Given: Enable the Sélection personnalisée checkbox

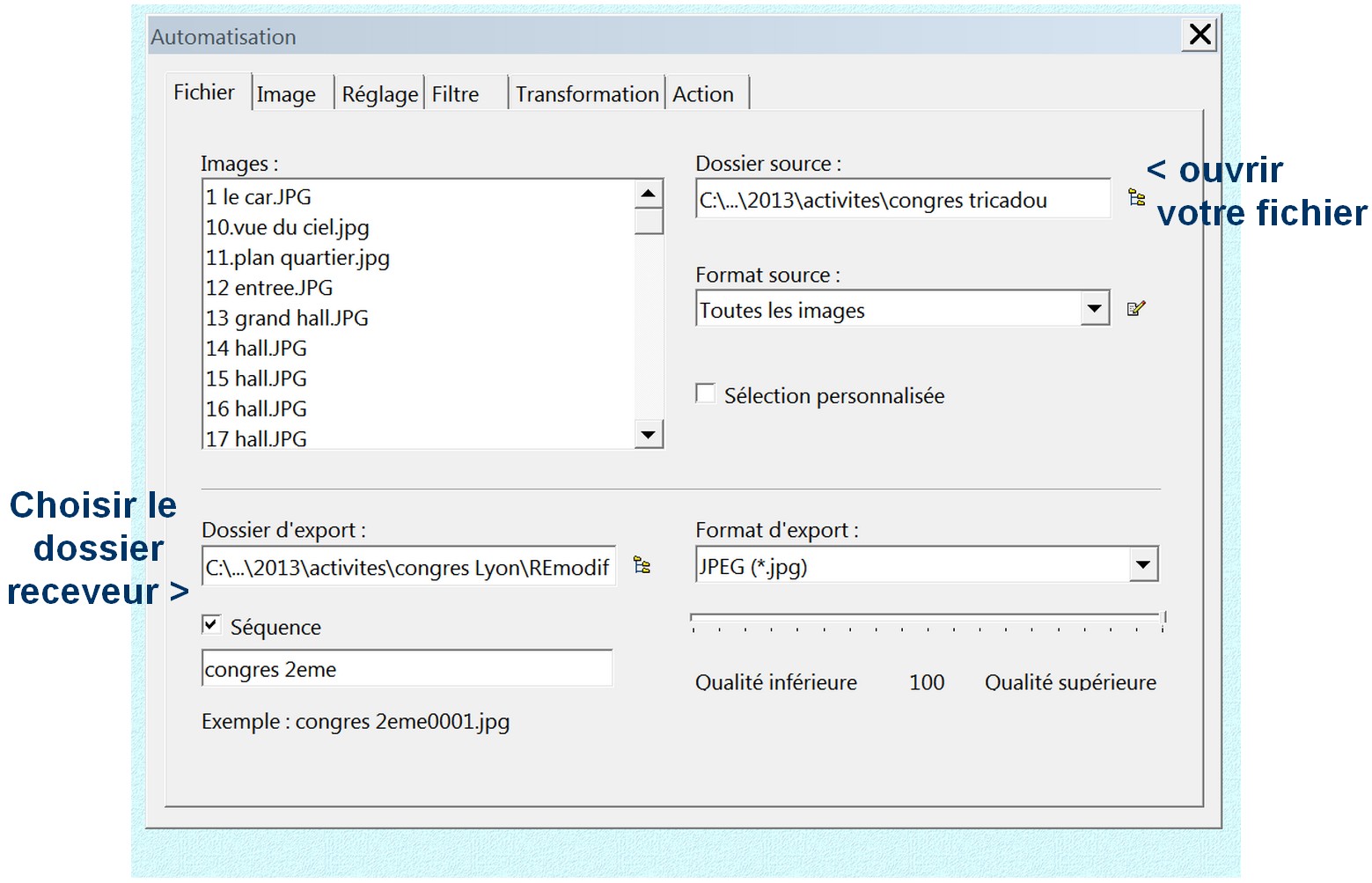Looking at the screenshot, I should click(x=706, y=394).
